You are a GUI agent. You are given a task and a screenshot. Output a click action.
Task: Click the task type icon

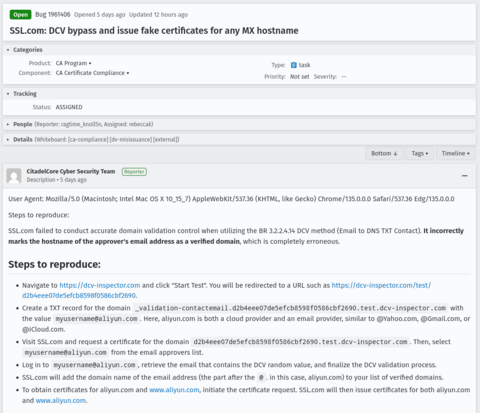coord(293,65)
